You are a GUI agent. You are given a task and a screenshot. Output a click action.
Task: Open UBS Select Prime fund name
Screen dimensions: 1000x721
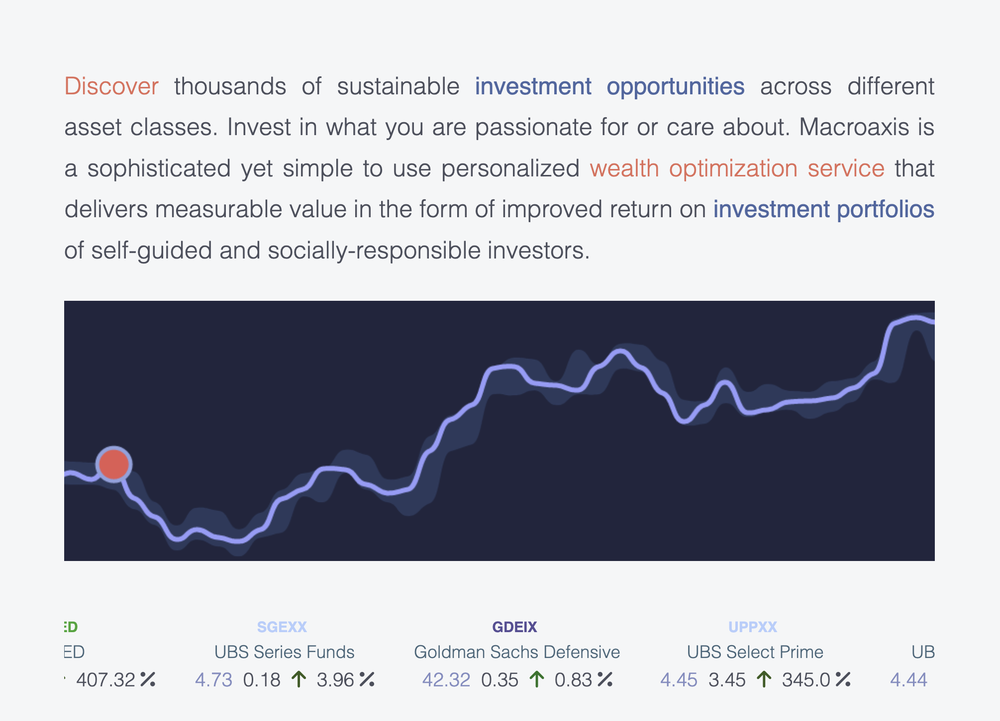click(x=755, y=652)
